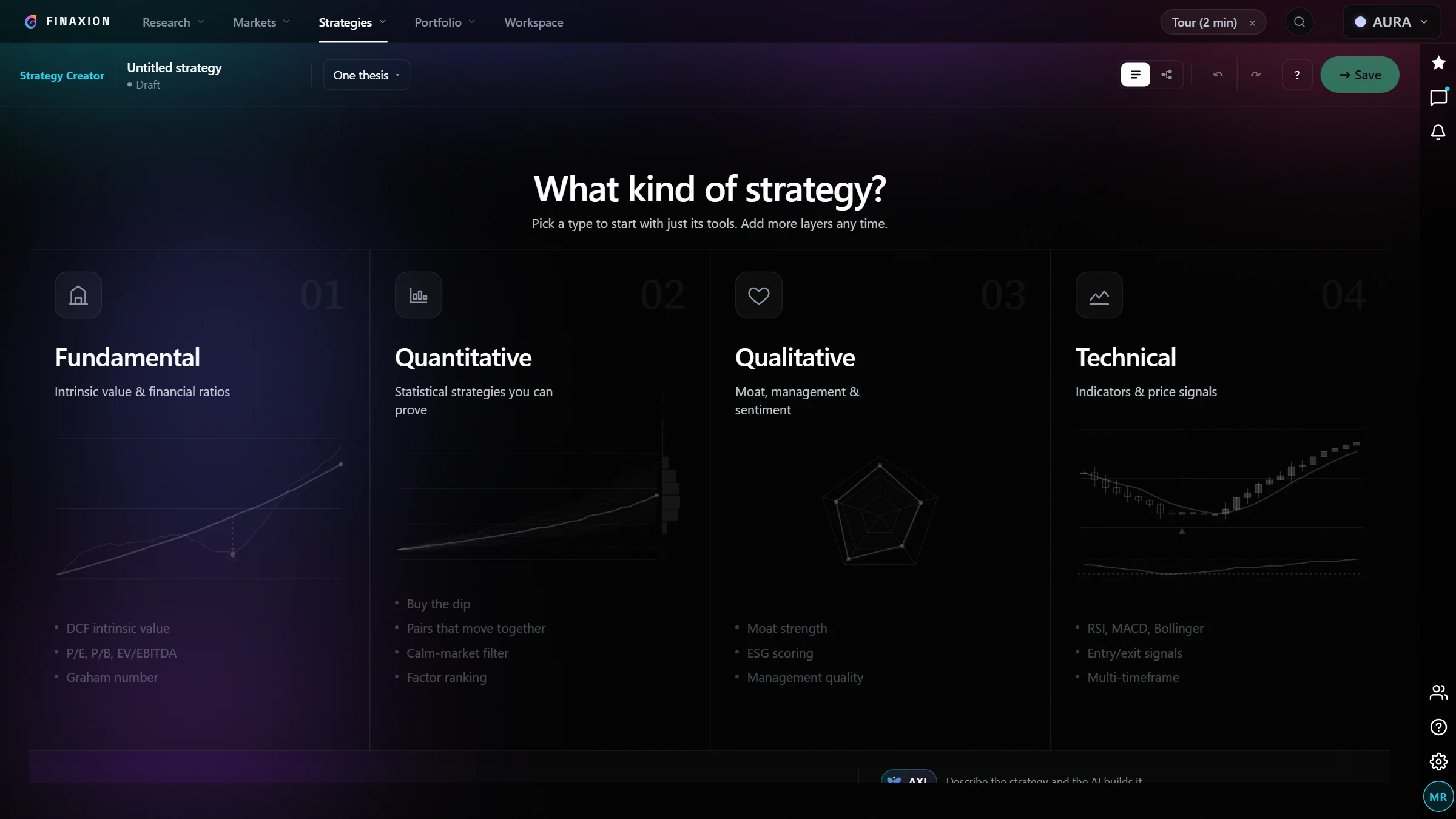
Task: Open the Markets menu
Action: (x=254, y=22)
